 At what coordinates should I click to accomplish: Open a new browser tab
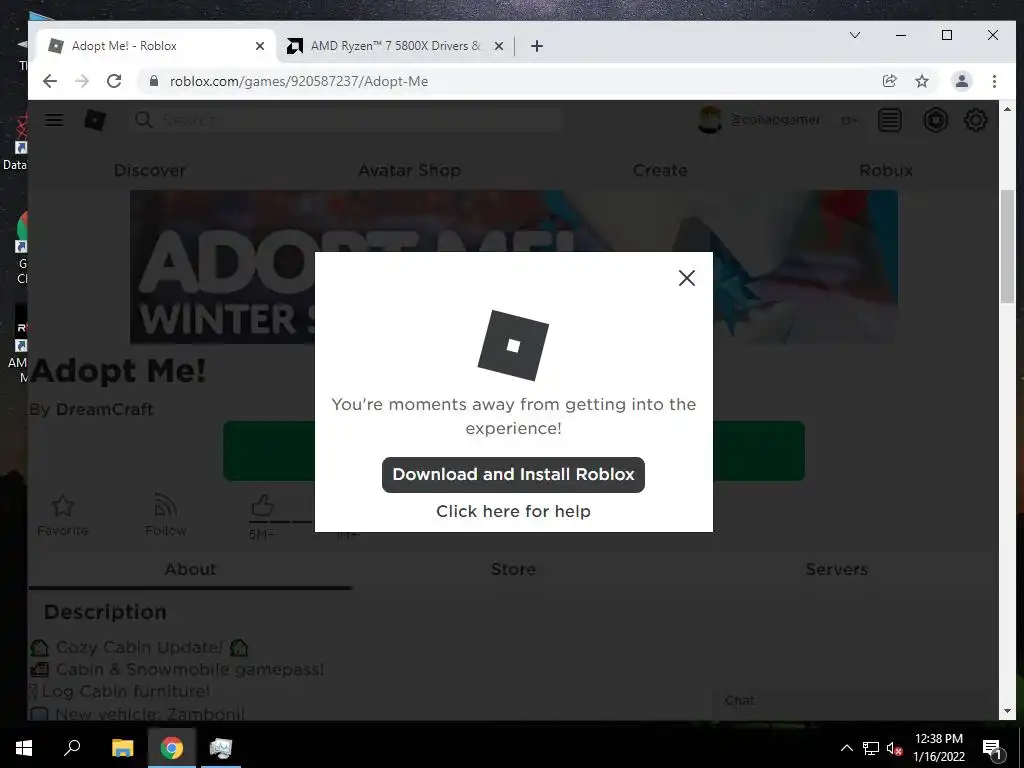click(x=537, y=46)
